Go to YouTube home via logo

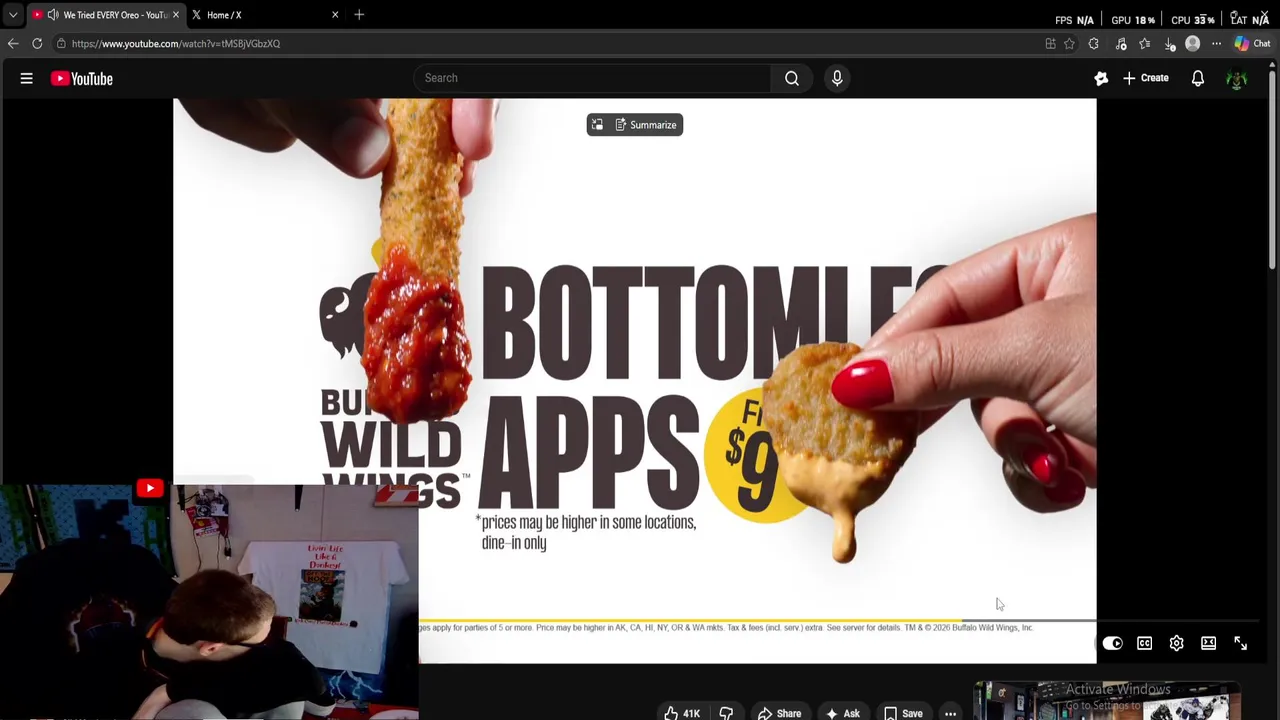click(82, 78)
